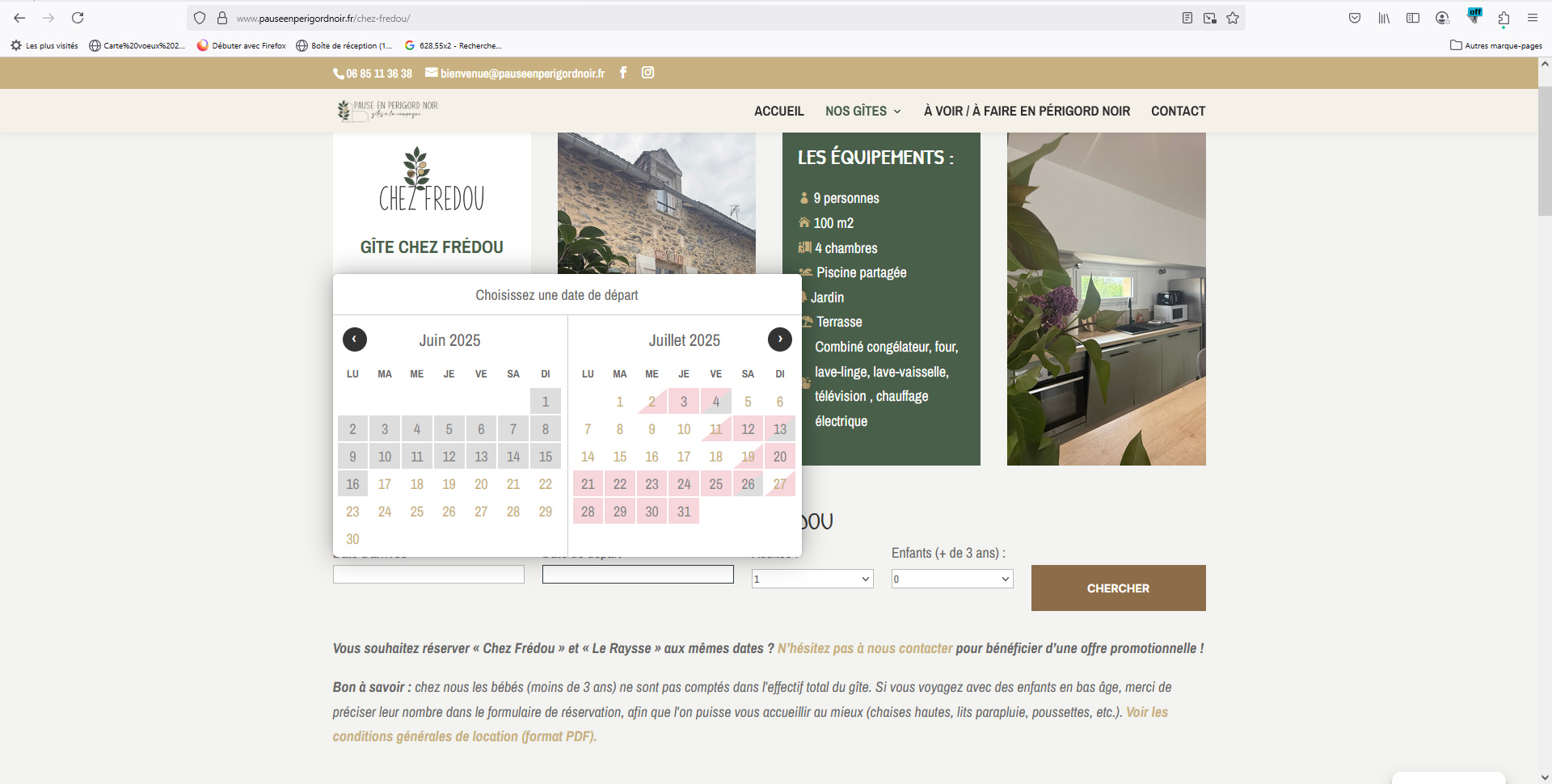The image size is (1552, 784).
Task: Choose 25 Juin 2025 as date
Action: pyautogui.click(x=417, y=512)
